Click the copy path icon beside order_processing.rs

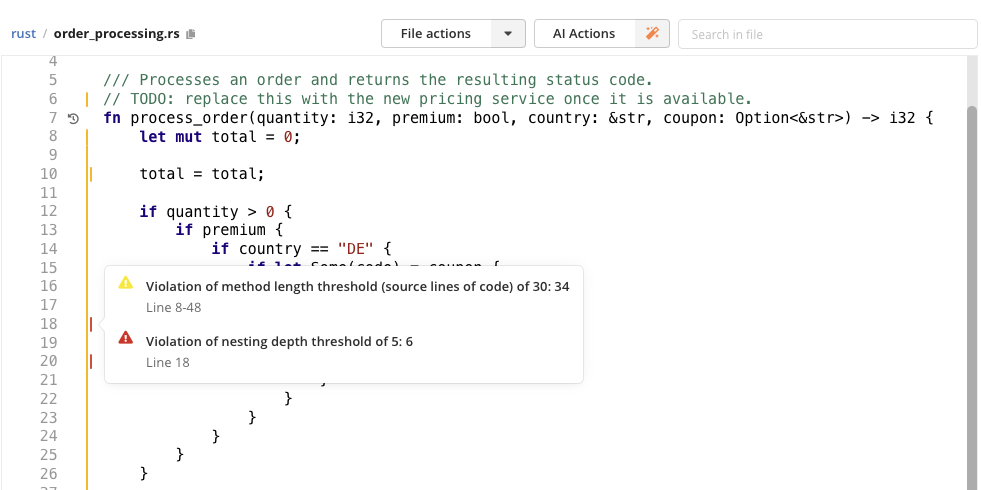[191, 34]
